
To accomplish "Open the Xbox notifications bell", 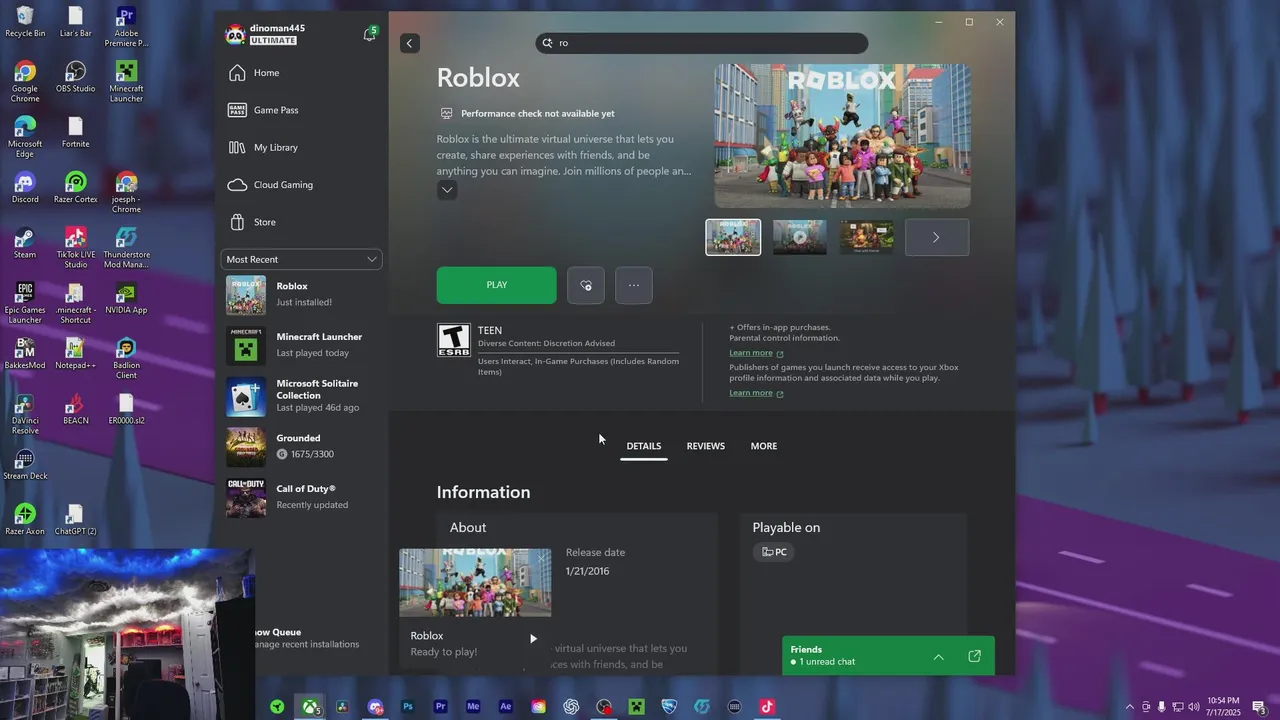I will (369, 35).
